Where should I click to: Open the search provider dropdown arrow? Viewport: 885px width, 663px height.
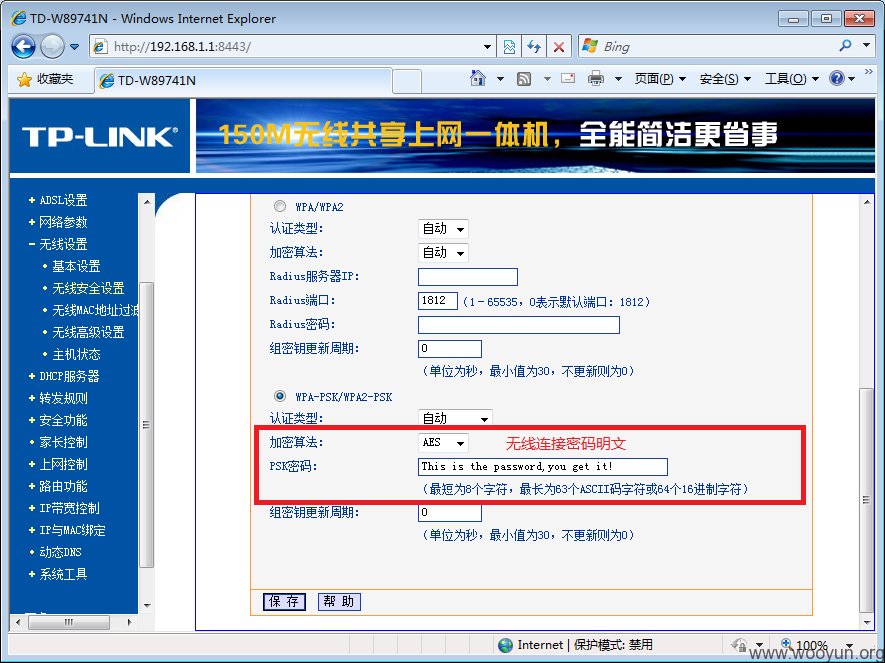pos(866,45)
